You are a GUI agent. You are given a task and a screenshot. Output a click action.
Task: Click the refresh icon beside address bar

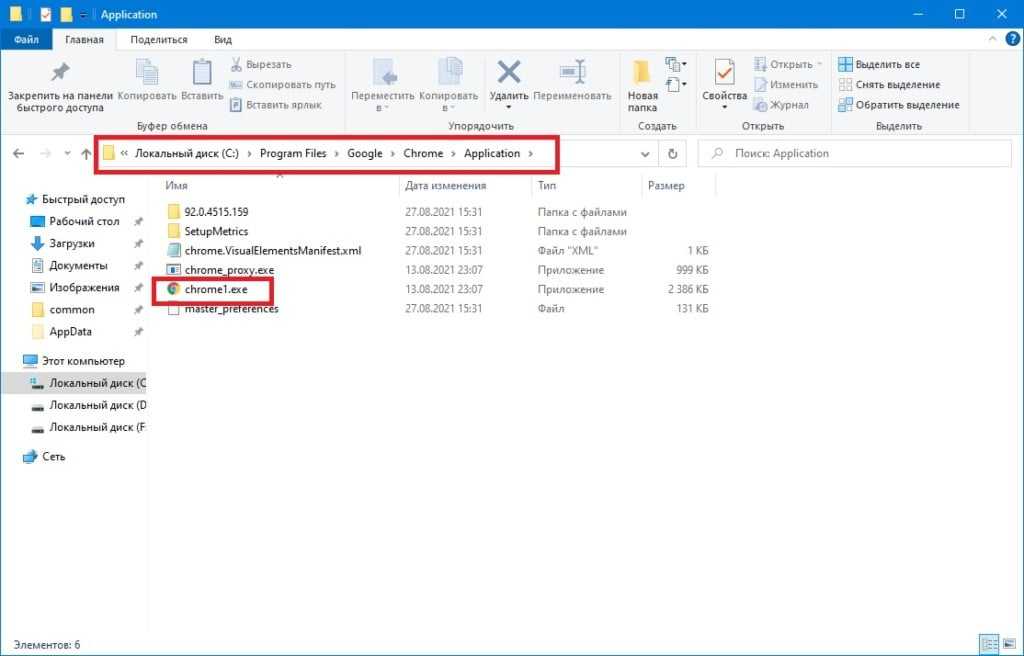click(673, 154)
